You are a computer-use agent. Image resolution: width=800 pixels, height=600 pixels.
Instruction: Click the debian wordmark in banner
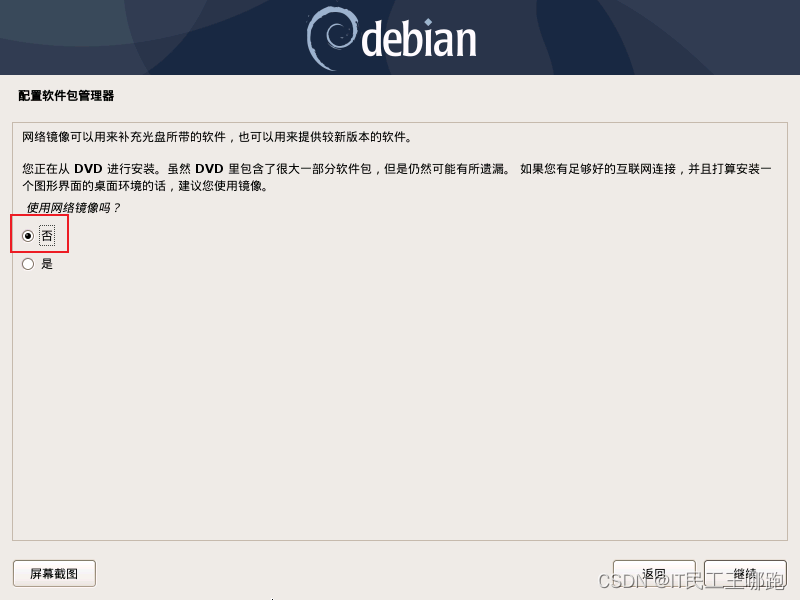(419, 39)
